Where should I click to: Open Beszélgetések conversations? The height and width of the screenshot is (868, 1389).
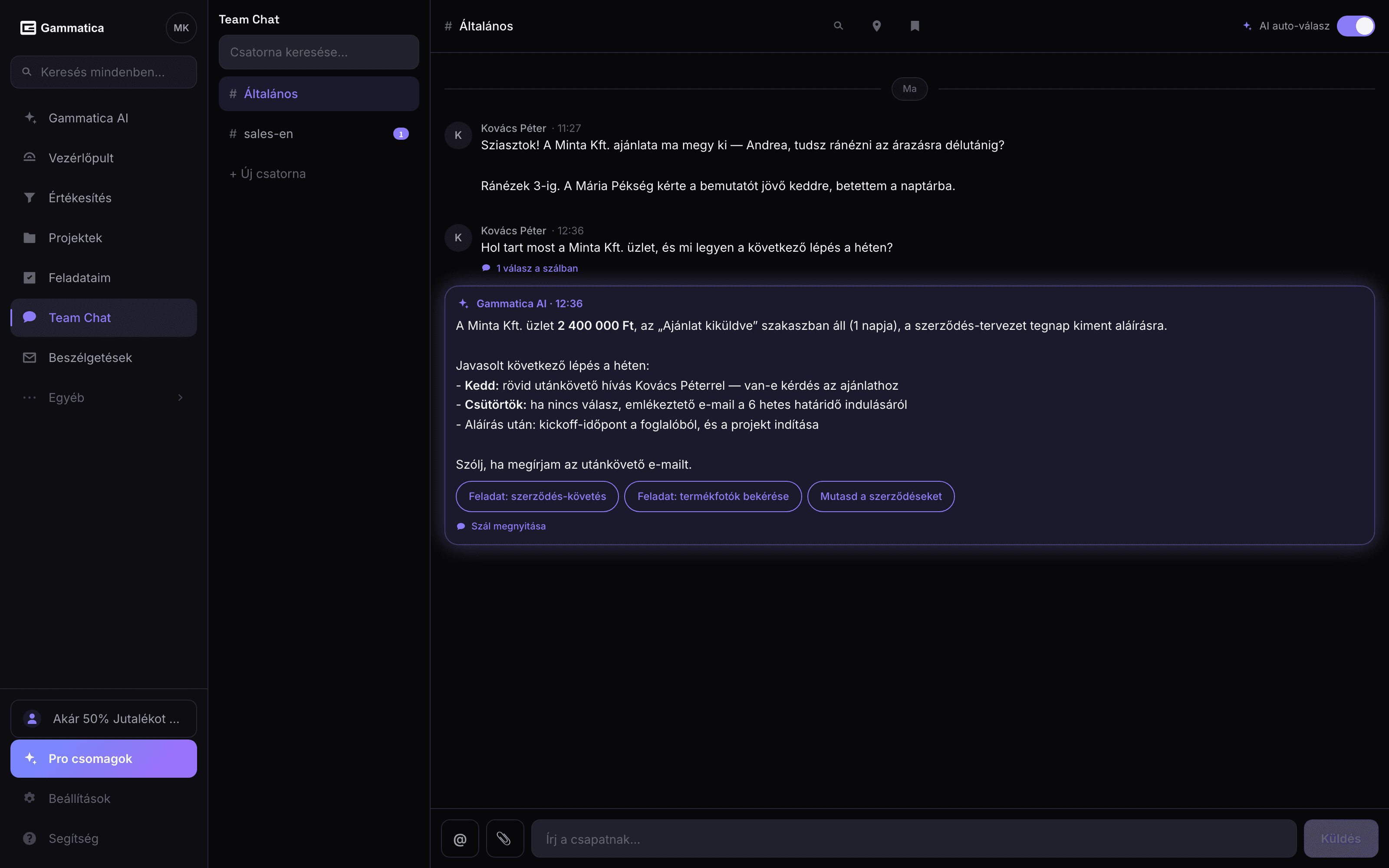coord(104,358)
